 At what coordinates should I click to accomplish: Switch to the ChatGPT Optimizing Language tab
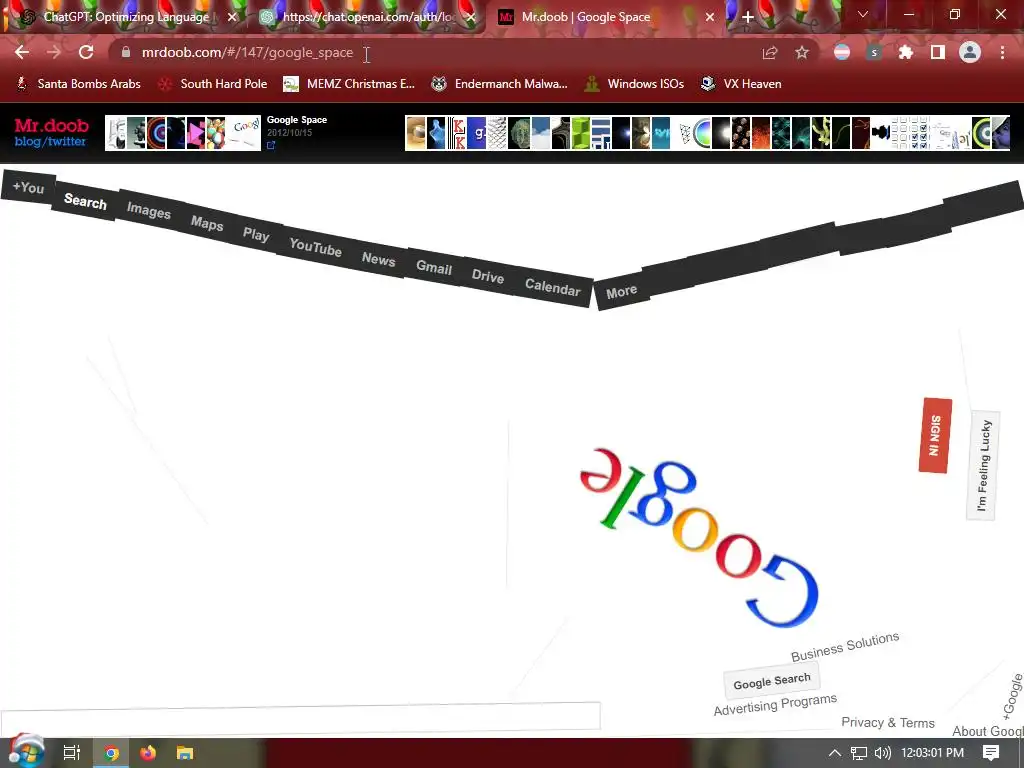click(x=125, y=17)
